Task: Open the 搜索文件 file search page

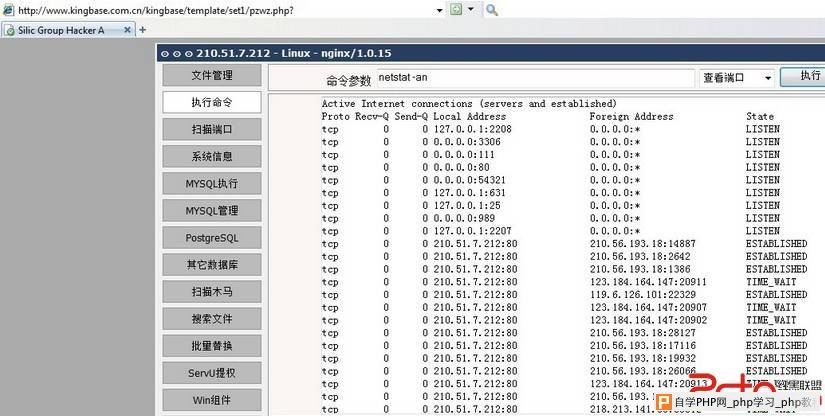Action: pyautogui.click(x=212, y=319)
